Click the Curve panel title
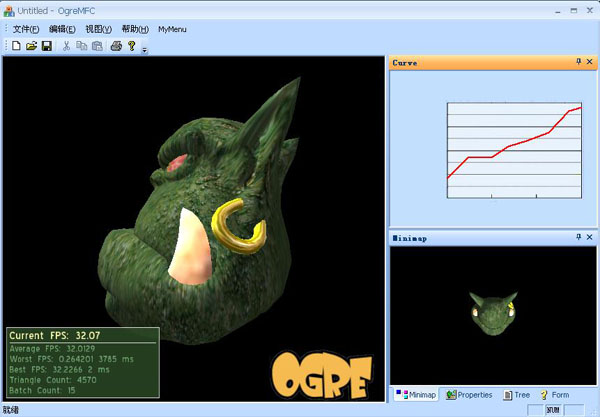This screenshot has width=600, height=417. pos(405,63)
